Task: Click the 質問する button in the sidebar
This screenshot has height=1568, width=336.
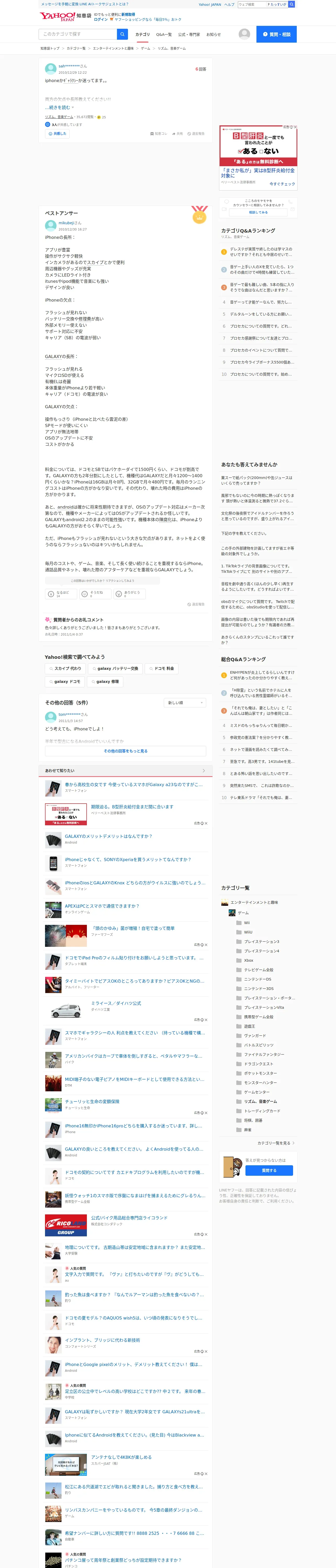Action: click(x=269, y=1171)
